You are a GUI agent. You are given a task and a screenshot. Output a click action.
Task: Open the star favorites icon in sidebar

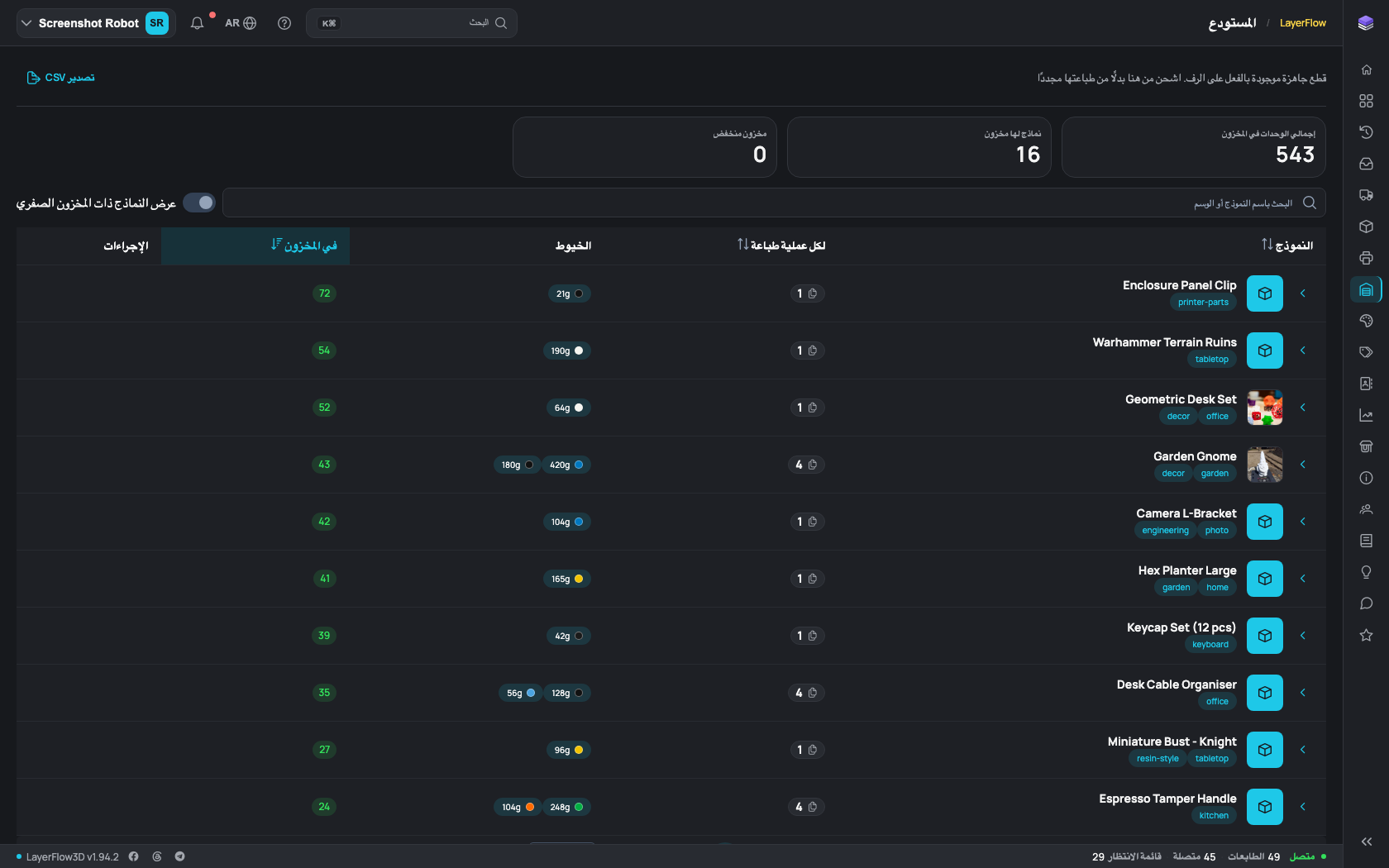1366,635
